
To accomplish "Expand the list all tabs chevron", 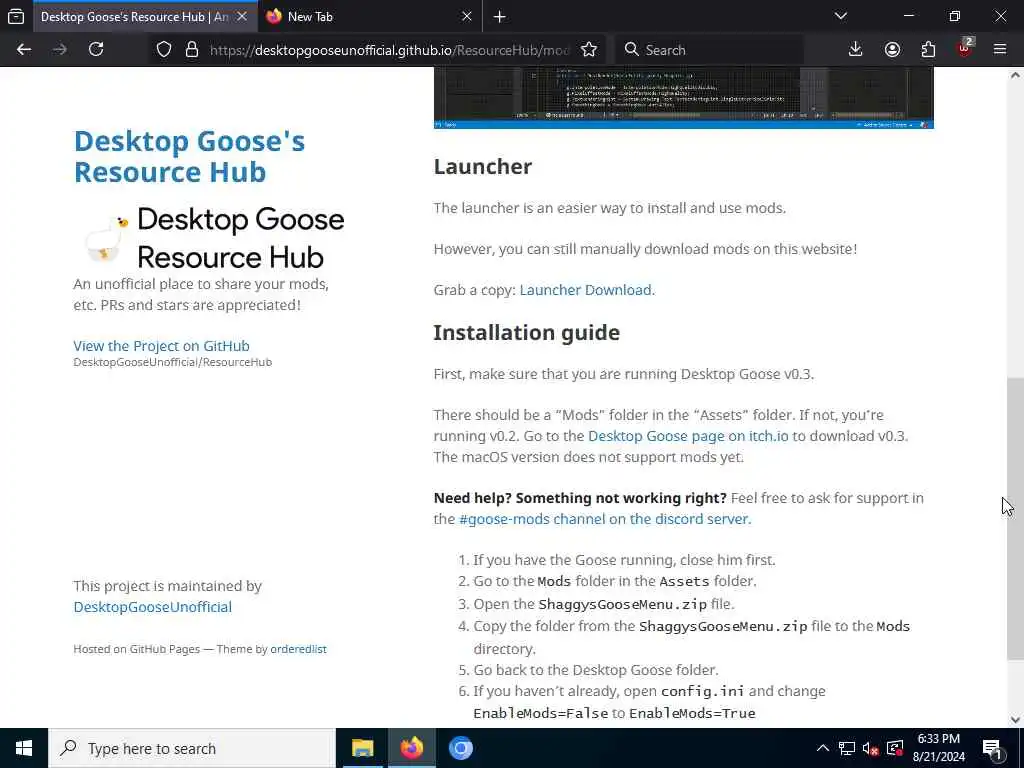I will pos(841,16).
